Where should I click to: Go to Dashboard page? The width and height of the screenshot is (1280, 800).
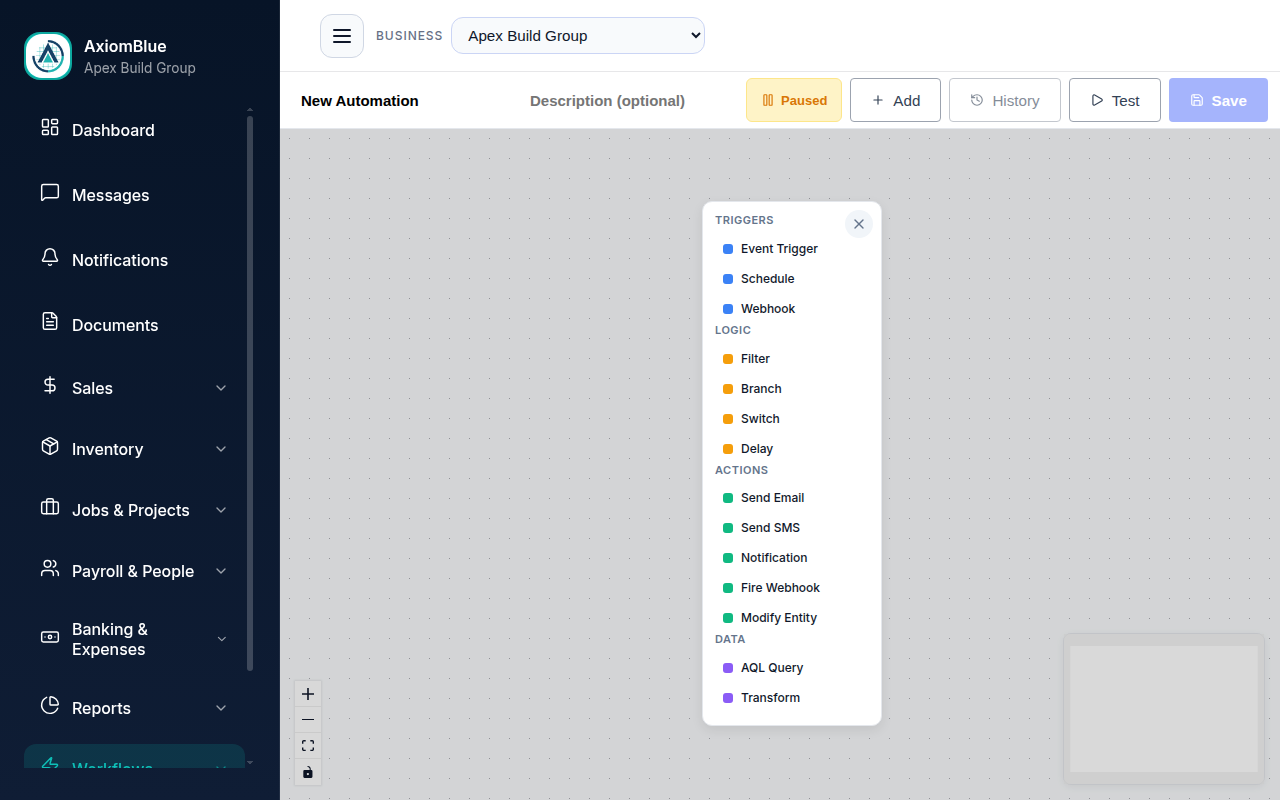pyautogui.click(x=134, y=130)
